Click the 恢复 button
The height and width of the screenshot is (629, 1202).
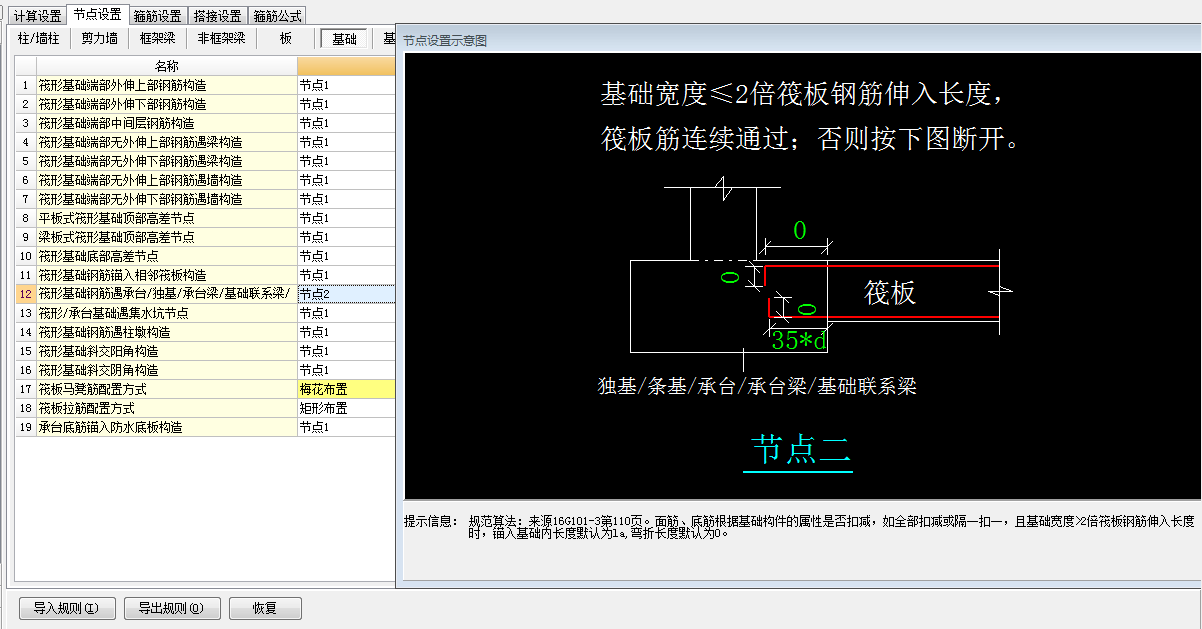(x=265, y=608)
